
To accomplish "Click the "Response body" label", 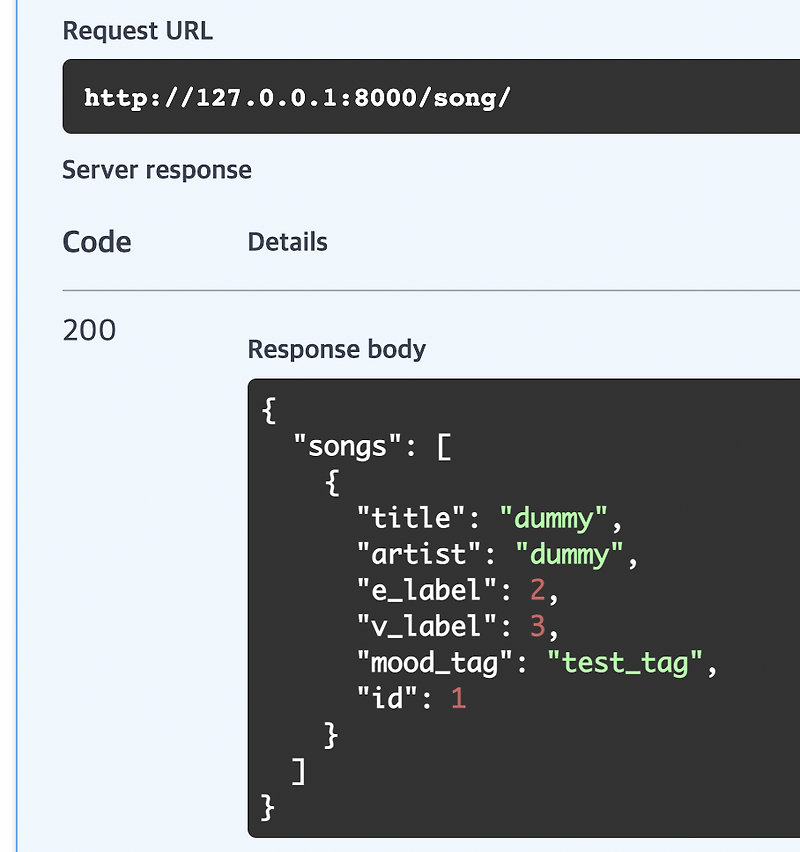I will (336, 349).
